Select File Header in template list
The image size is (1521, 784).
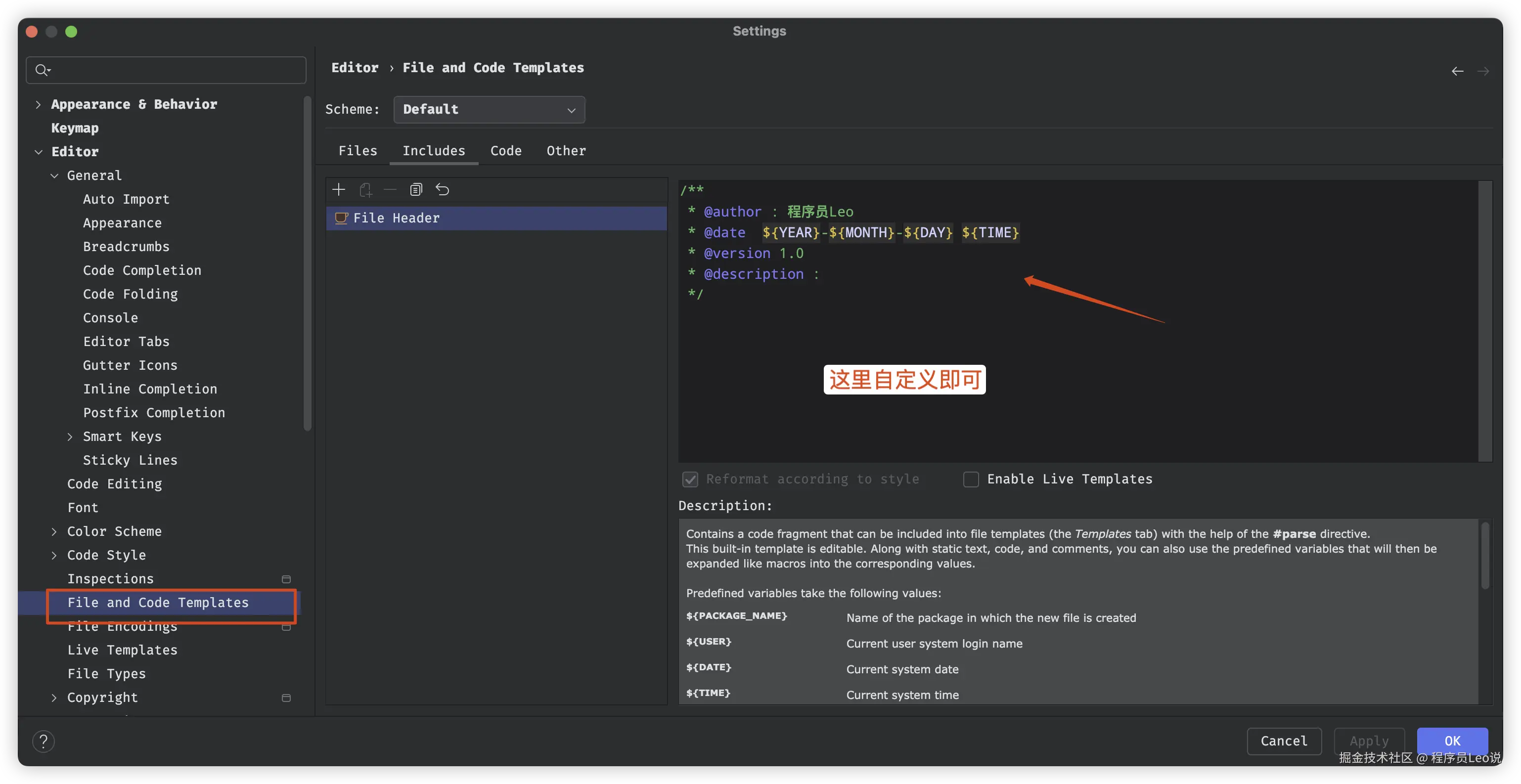coord(496,218)
